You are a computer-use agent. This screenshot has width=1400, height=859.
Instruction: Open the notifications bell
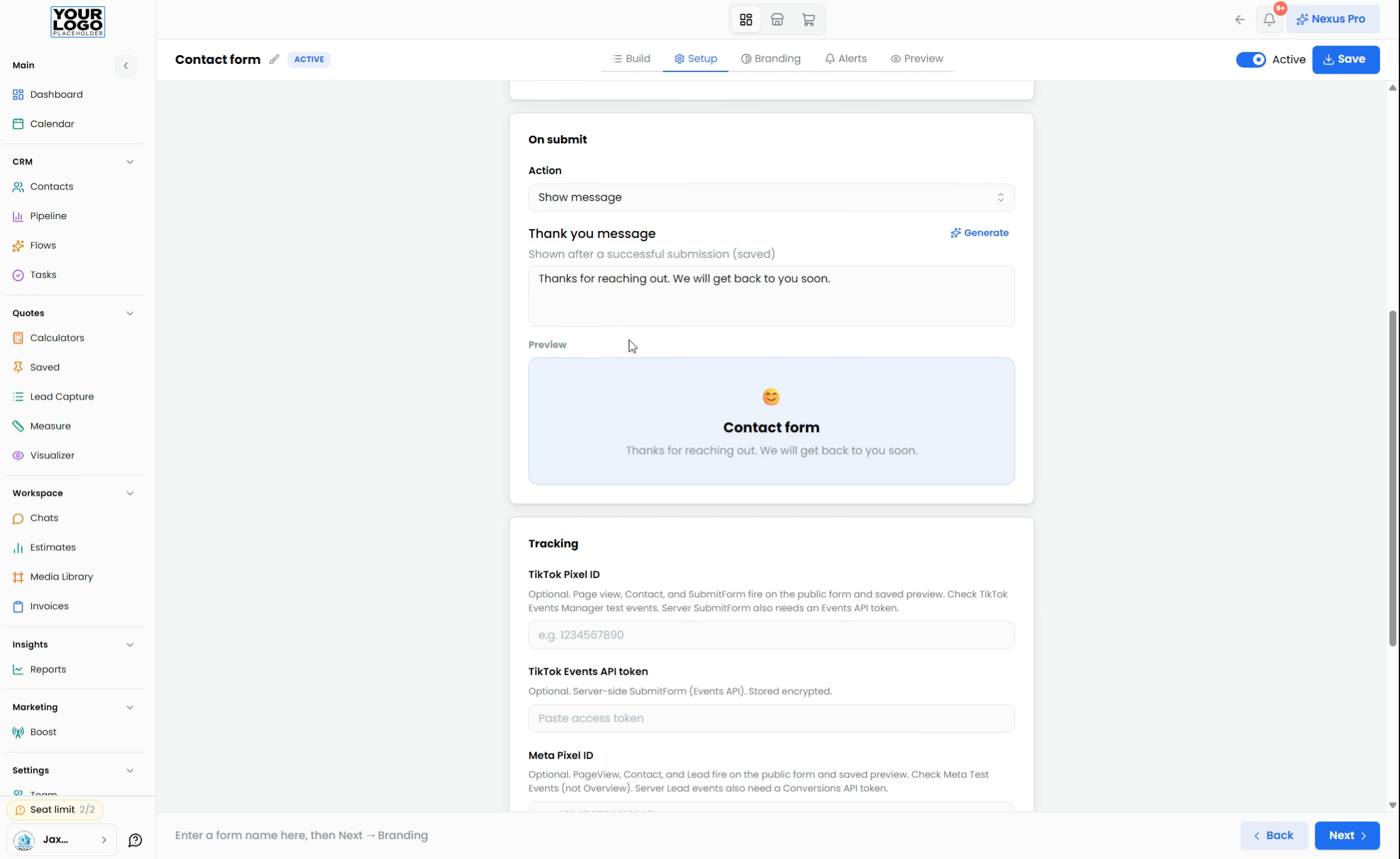(1269, 19)
